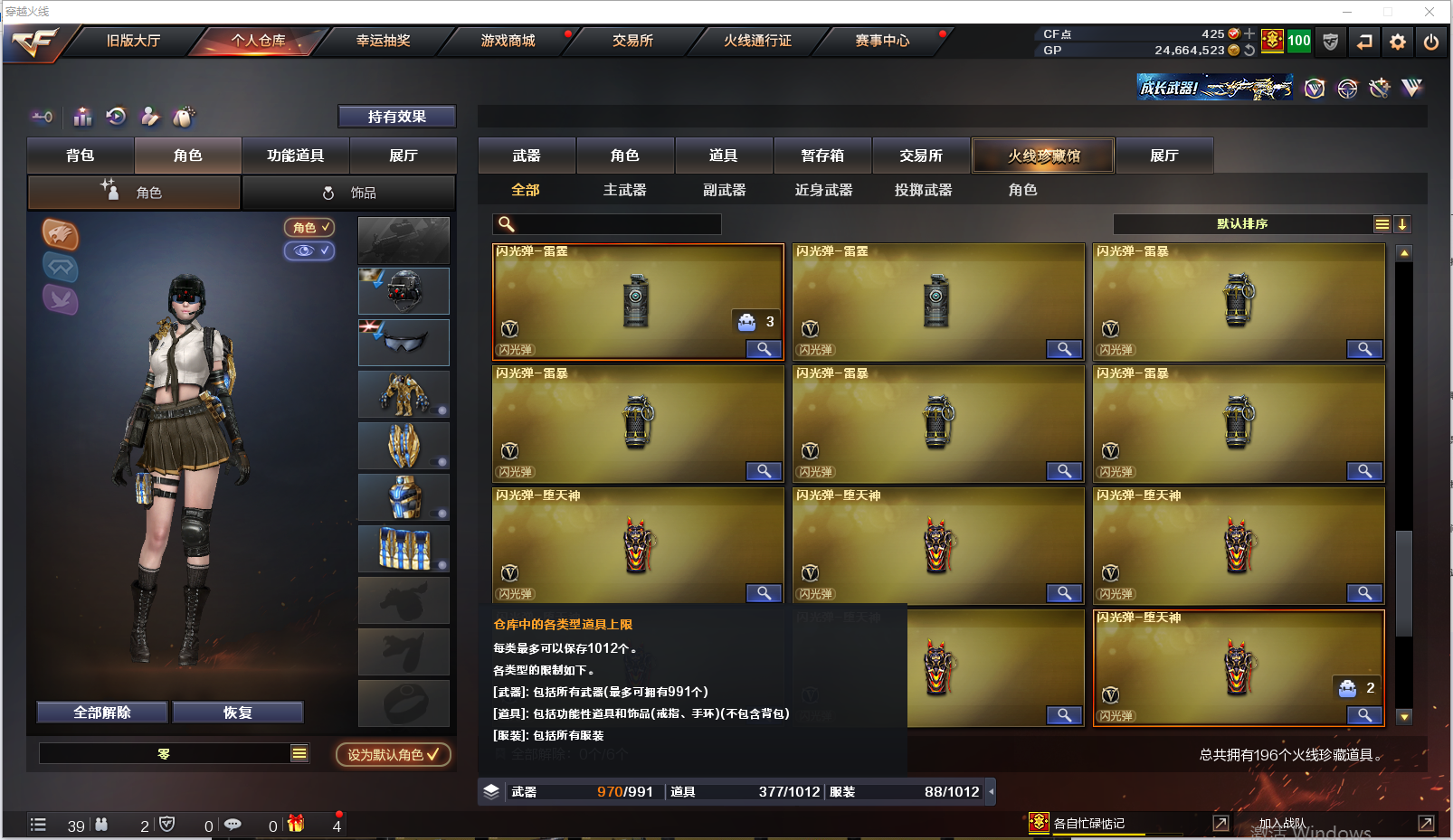Expand the character list menu icon
The image size is (1453, 840).
(x=299, y=753)
